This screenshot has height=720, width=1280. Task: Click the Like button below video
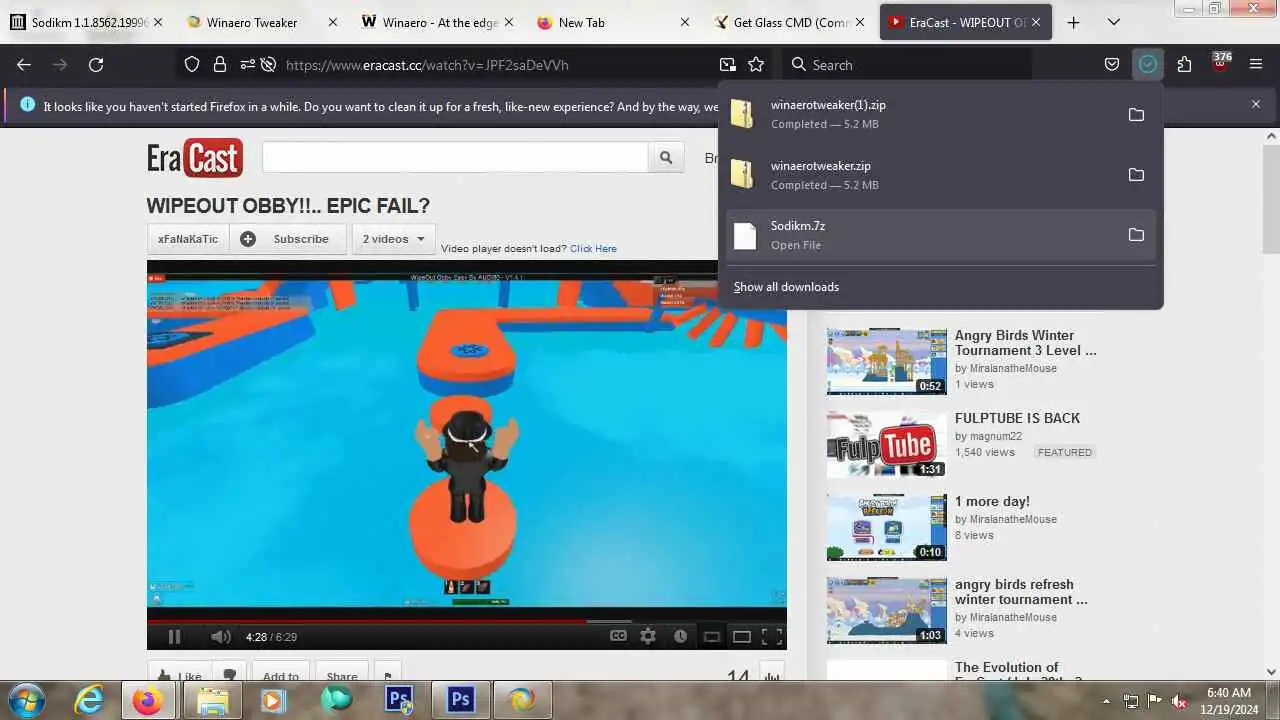coord(180,676)
